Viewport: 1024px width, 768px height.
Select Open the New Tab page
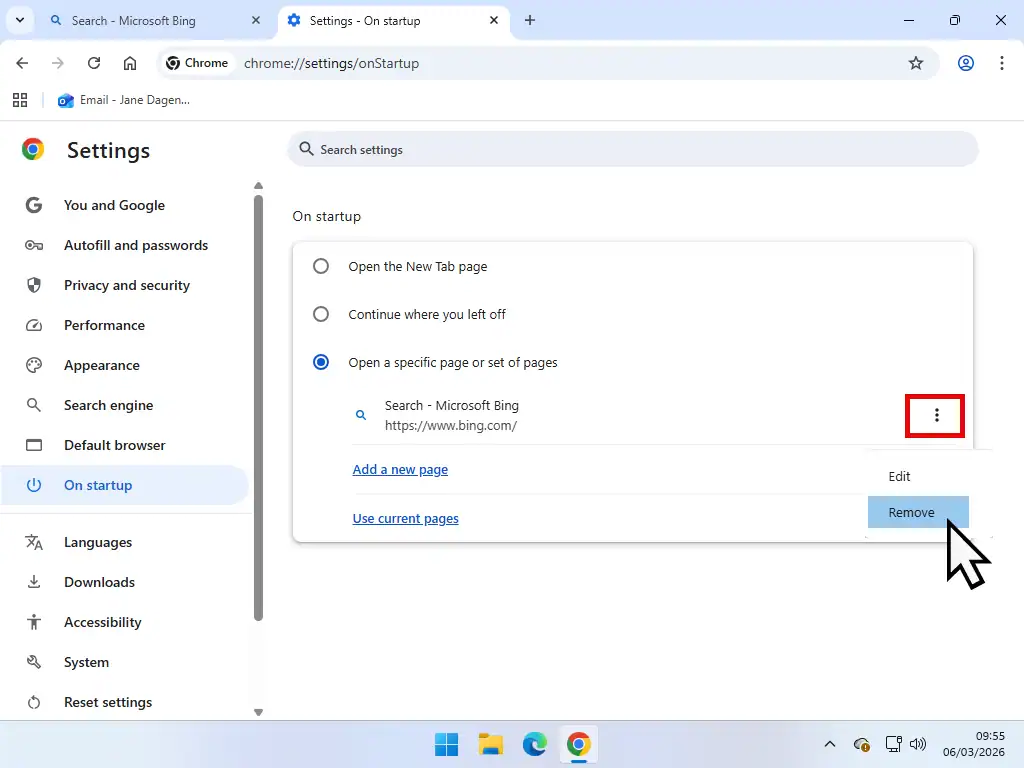(x=320, y=266)
